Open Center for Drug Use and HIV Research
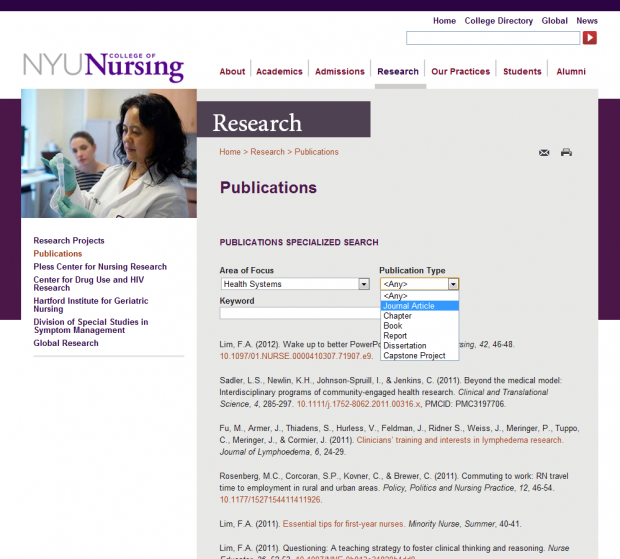This screenshot has width=620, height=559. 89,284
